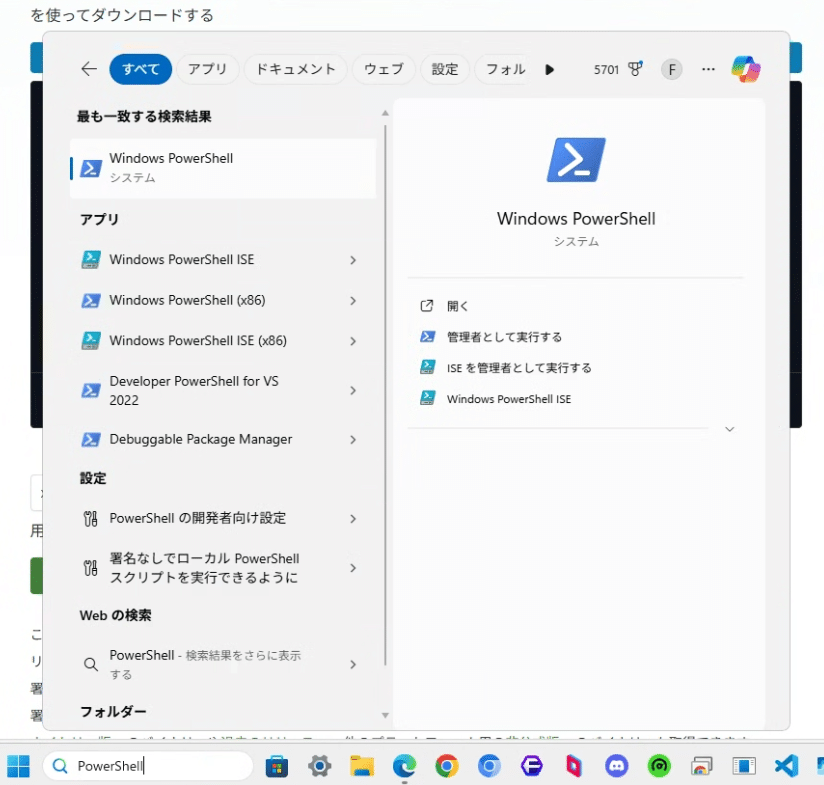Screen dimensions: 824x785
Task: Click Debuggable Package Manager icon
Action: 91,439
